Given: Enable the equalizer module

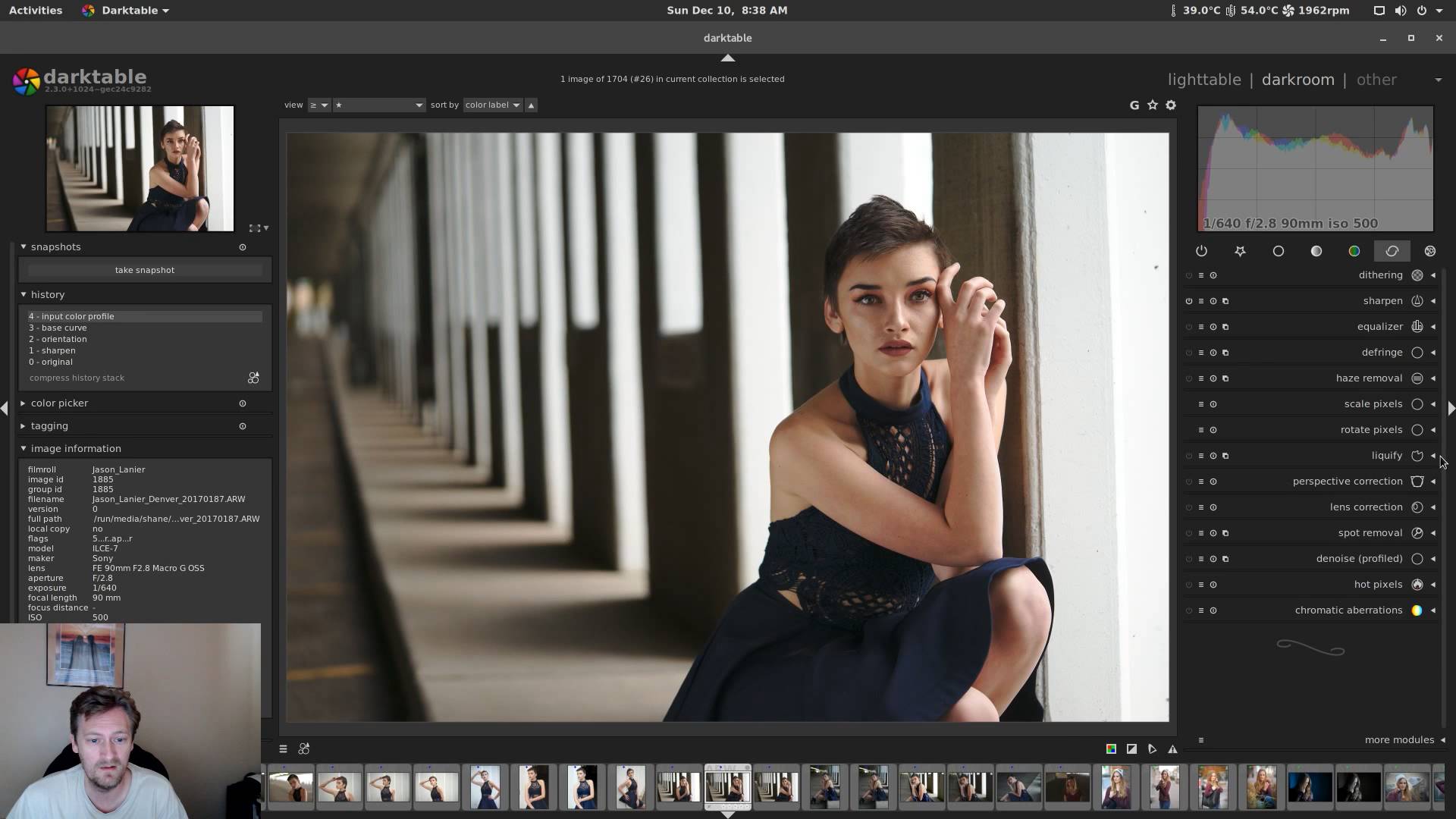Looking at the screenshot, I should (1188, 327).
